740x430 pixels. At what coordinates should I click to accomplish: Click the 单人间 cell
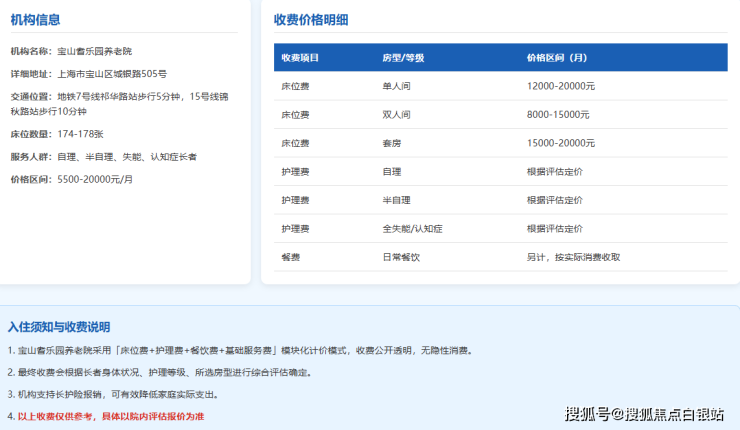pyautogui.click(x=396, y=86)
